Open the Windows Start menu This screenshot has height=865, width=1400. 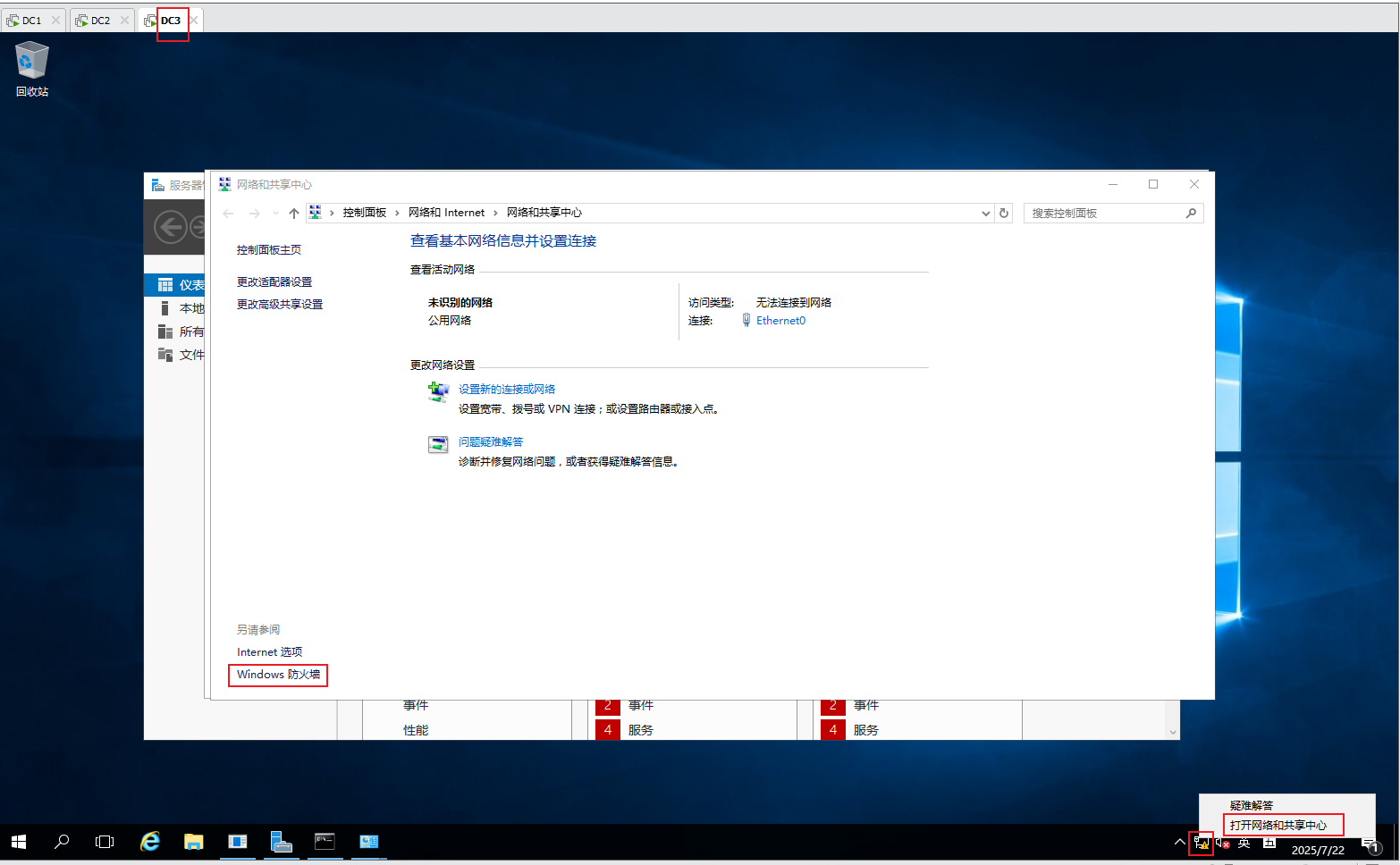19,842
